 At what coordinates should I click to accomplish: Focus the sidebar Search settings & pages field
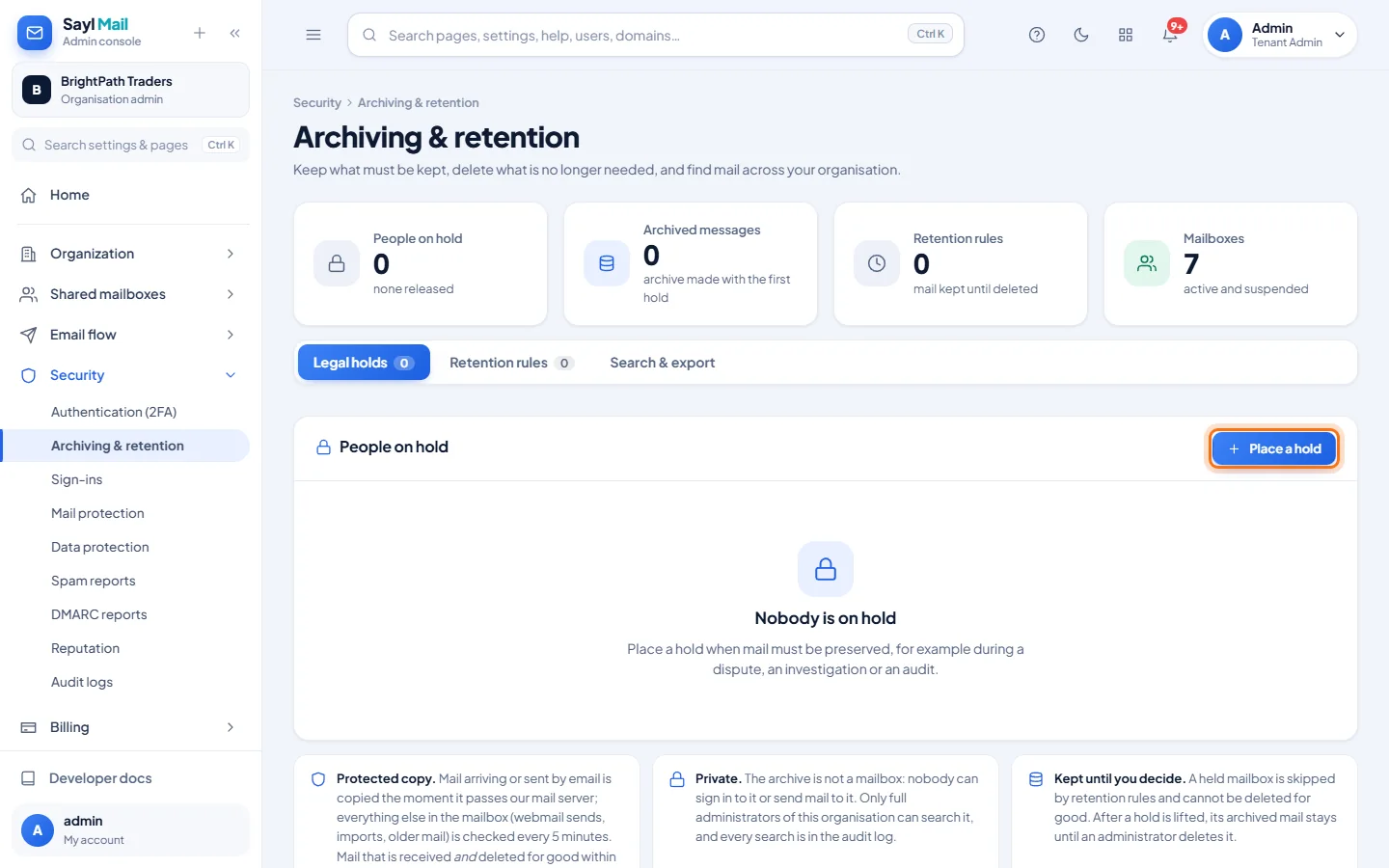(130, 145)
